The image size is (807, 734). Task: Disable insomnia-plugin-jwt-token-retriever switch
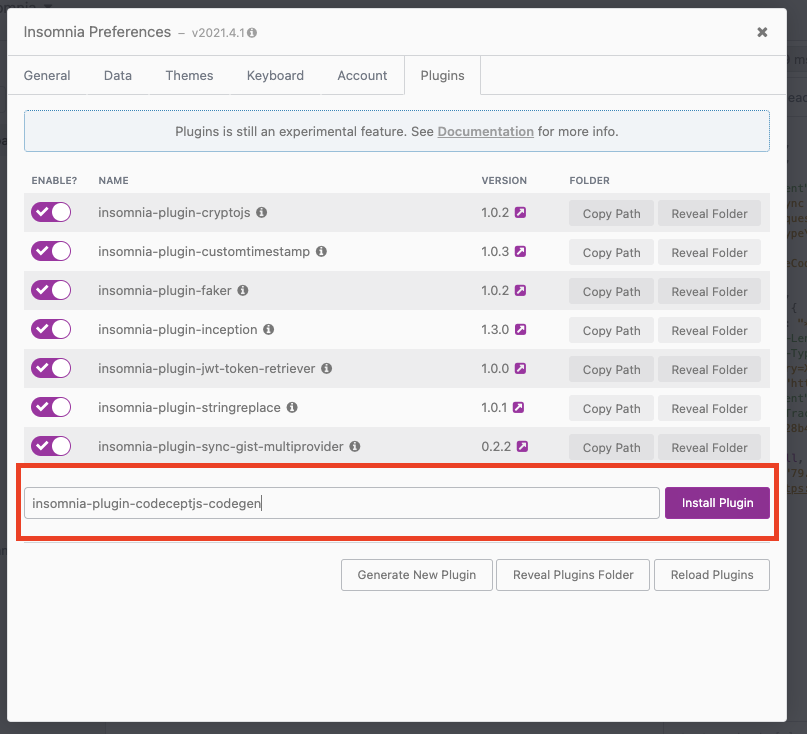tap(51, 368)
